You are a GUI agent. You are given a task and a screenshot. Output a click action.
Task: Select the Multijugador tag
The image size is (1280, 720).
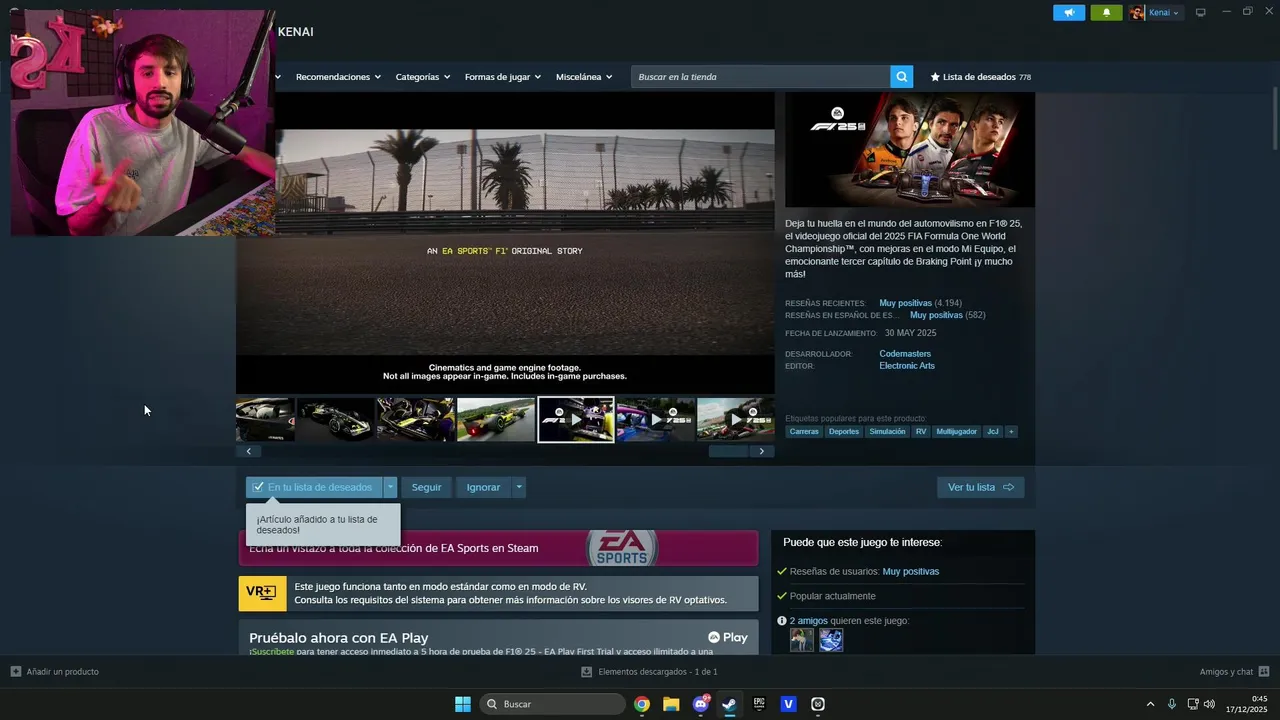956,432
